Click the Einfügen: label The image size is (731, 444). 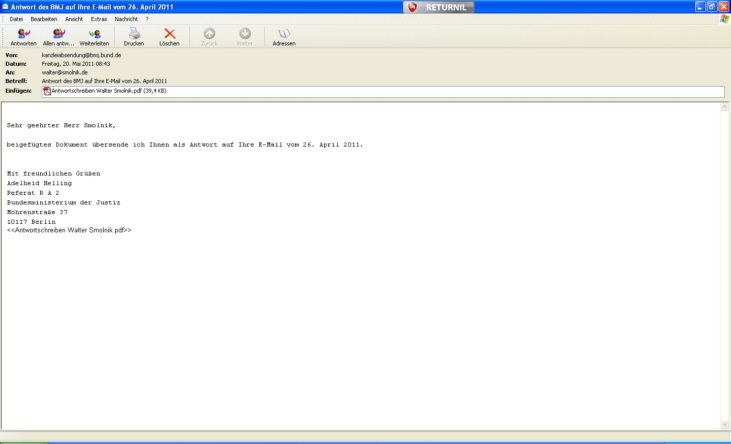(x=18, y=91)
